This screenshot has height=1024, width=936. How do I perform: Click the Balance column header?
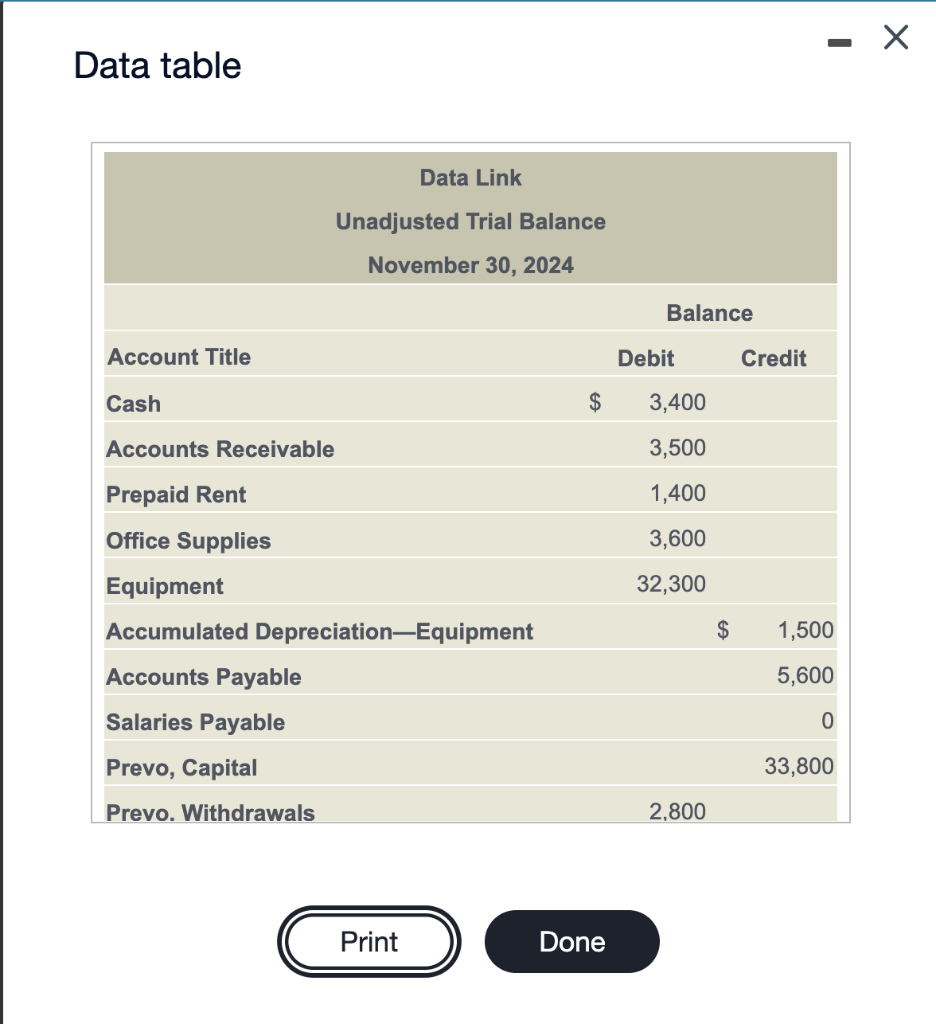click(x=711, y=312)
